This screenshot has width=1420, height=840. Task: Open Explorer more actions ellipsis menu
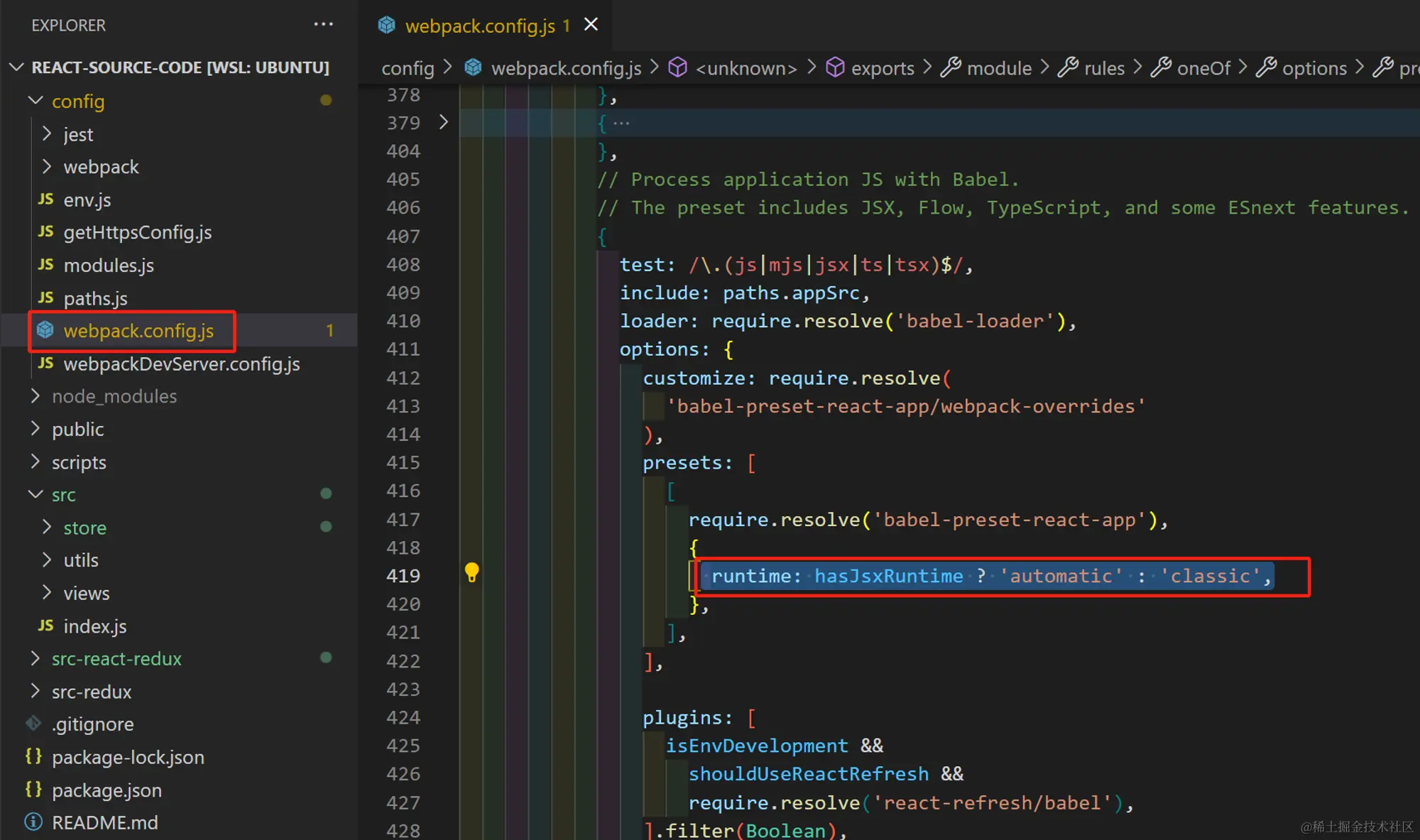[x=323, y=25]
